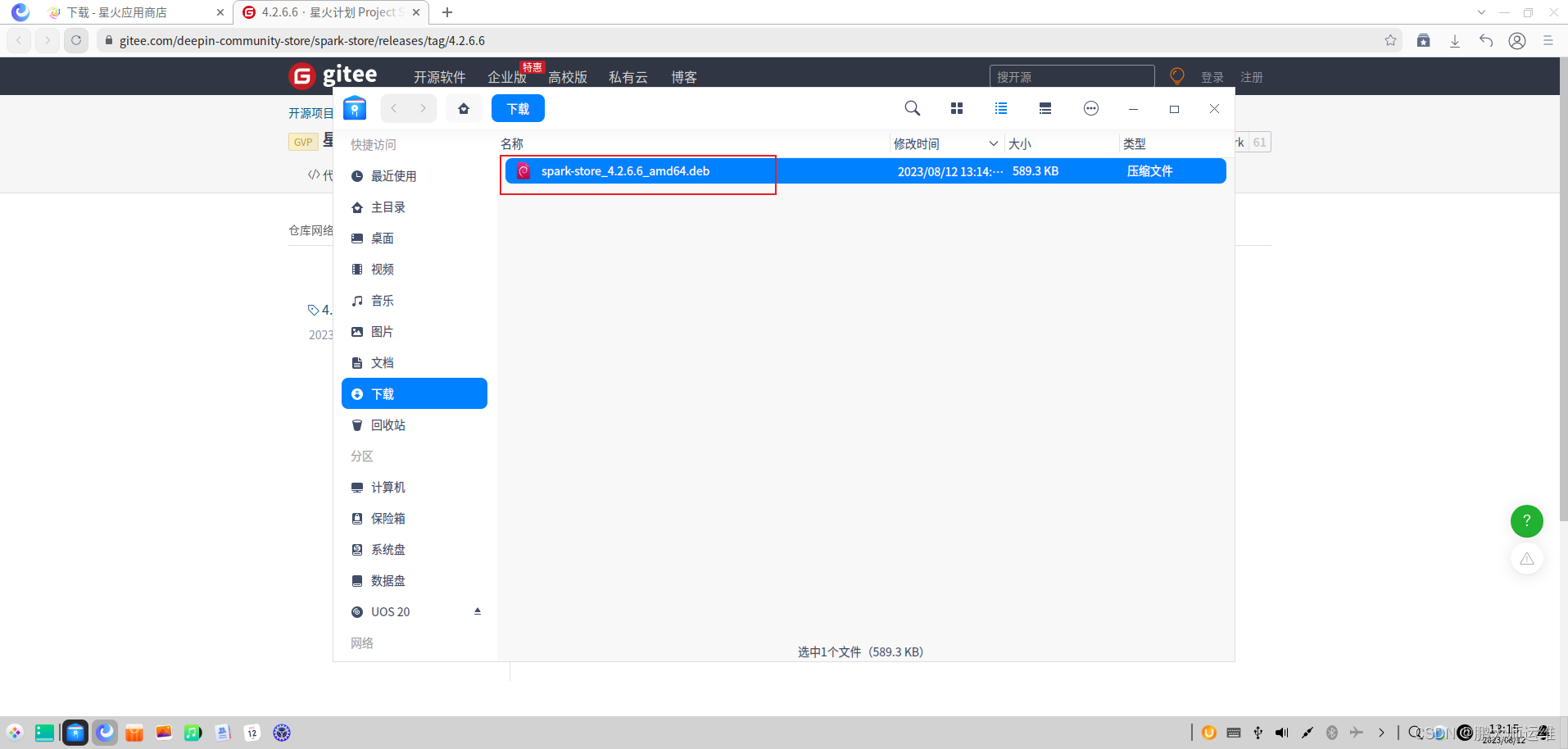Viewport: 1568px width, 749px height.
Task: Open browser app store toolbar icon
Action: tap(1424, 40)
